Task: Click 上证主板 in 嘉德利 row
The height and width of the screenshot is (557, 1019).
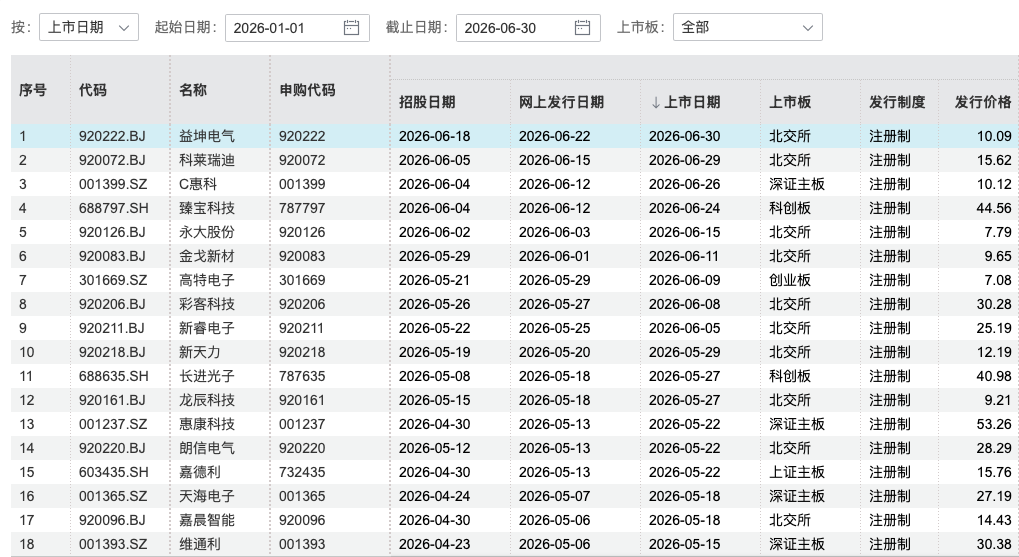Action: (797, 473)
